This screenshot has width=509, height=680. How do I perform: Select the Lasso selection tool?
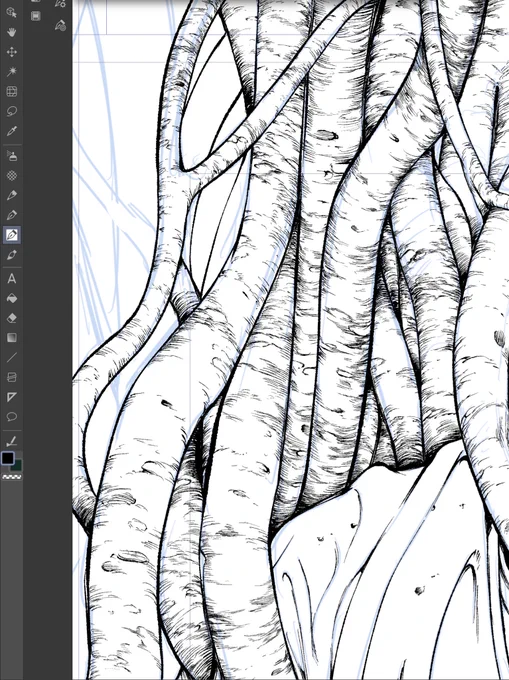click(12, 111)
